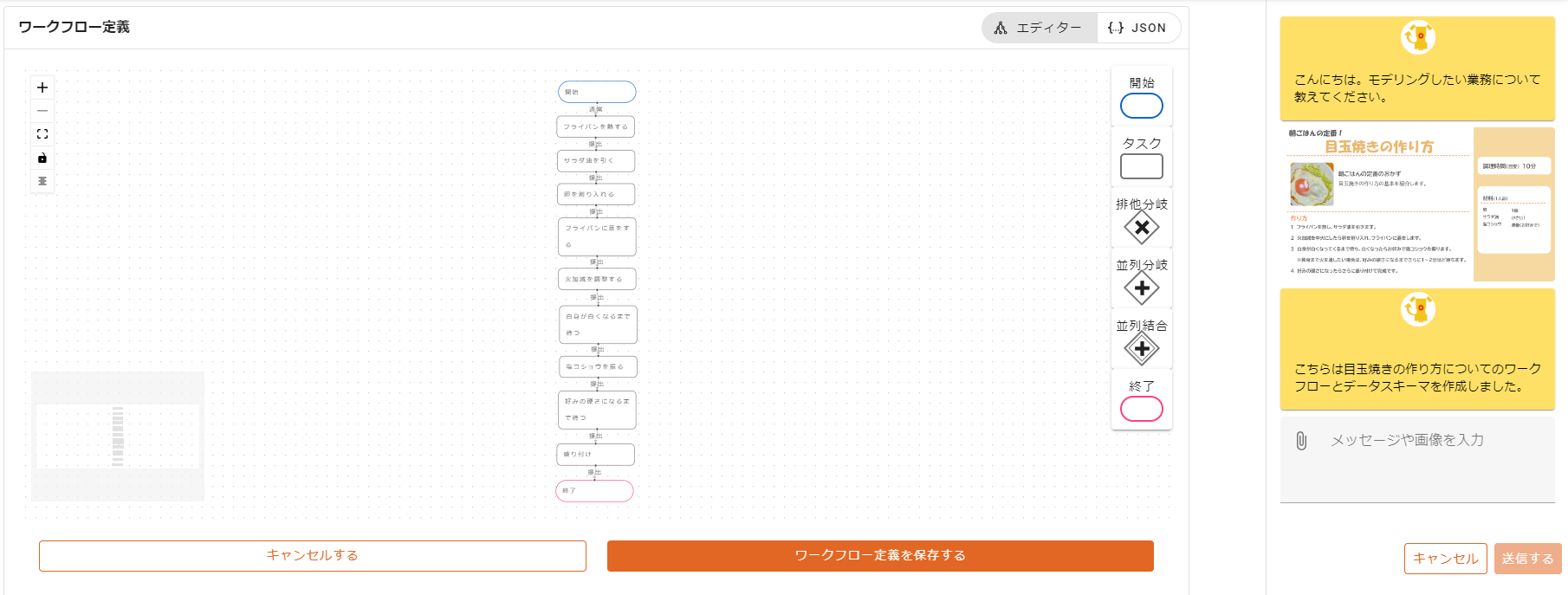Zoom out of the workflow canvas
This screenshot has width=1568, height=595.
(x=42, y=111)
